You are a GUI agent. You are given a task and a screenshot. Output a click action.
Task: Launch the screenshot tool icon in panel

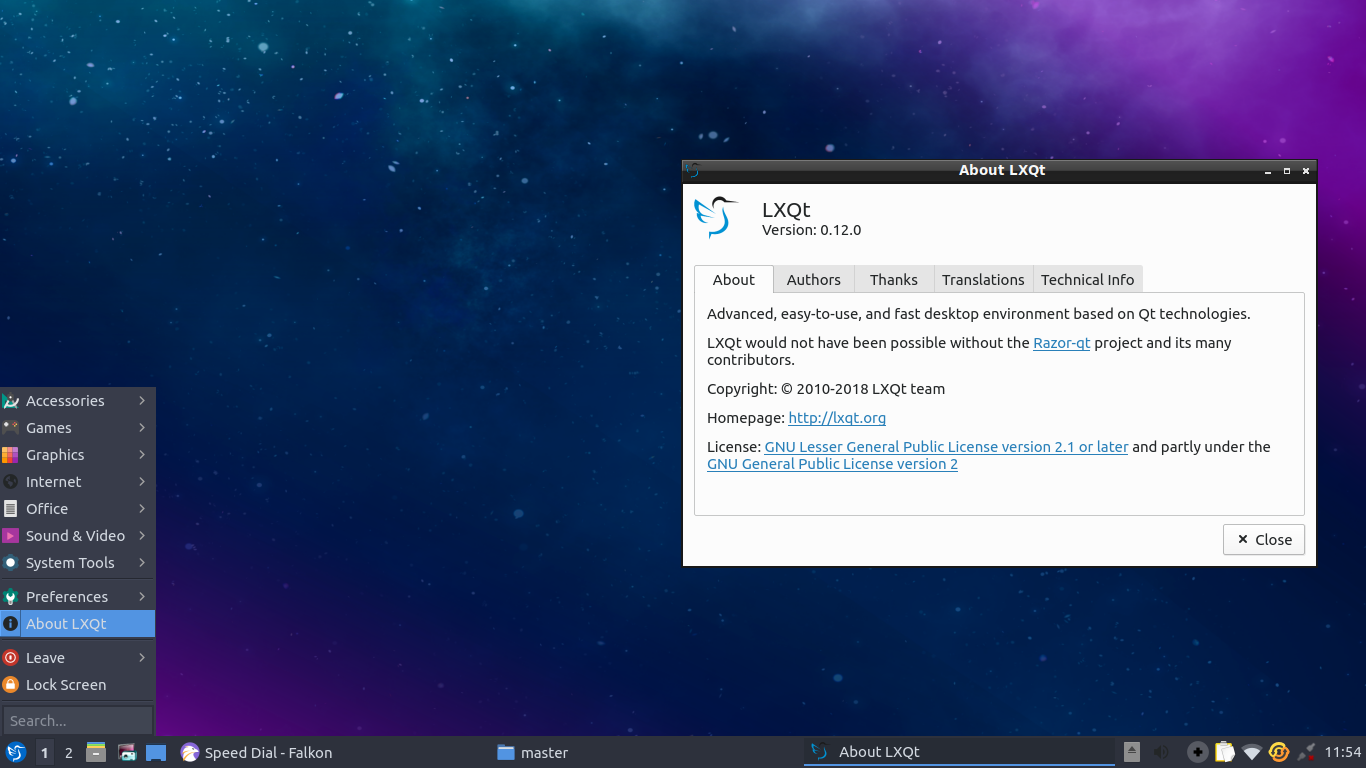coord(126,752)
